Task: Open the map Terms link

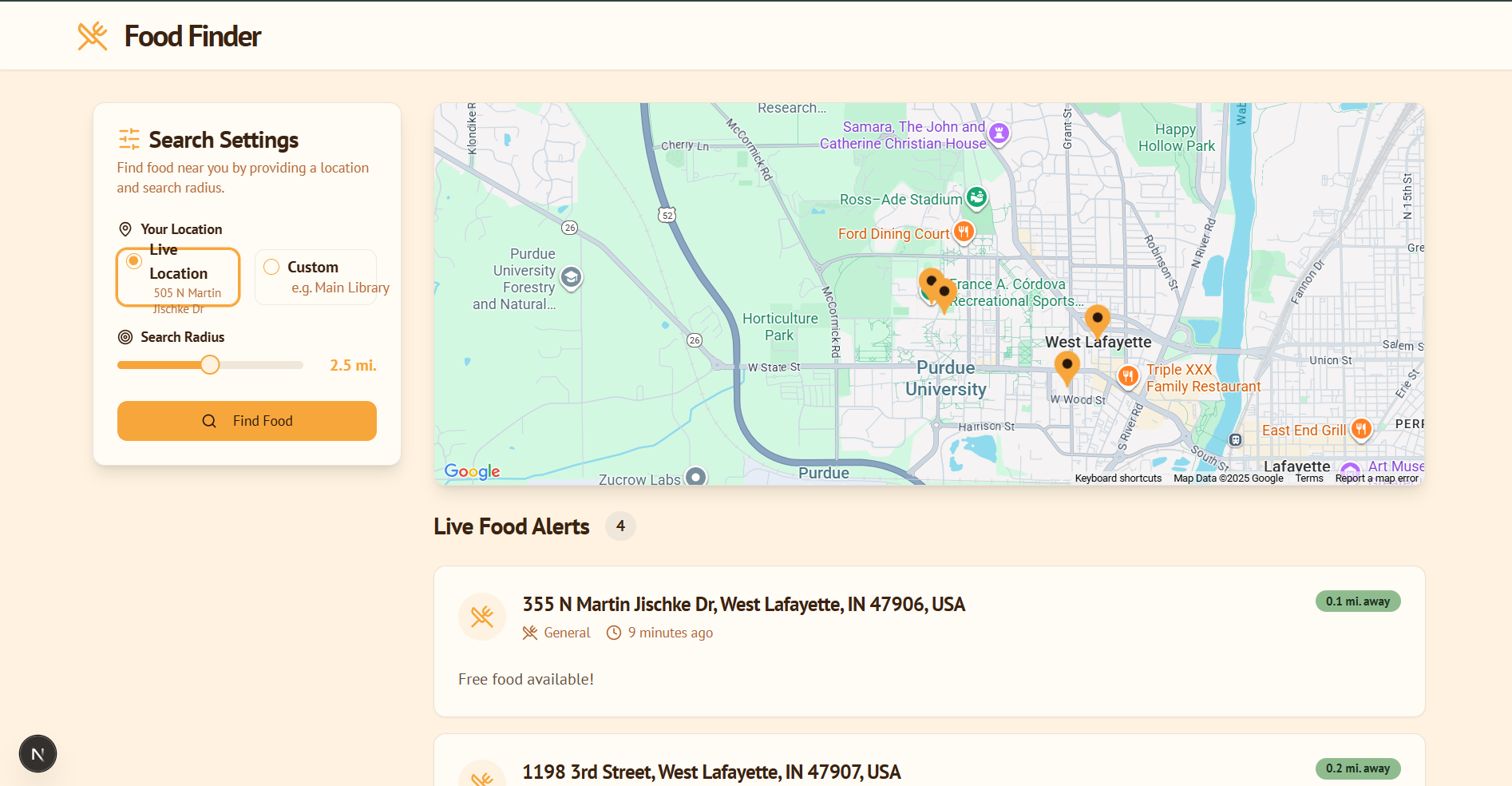Action: 1309,478
